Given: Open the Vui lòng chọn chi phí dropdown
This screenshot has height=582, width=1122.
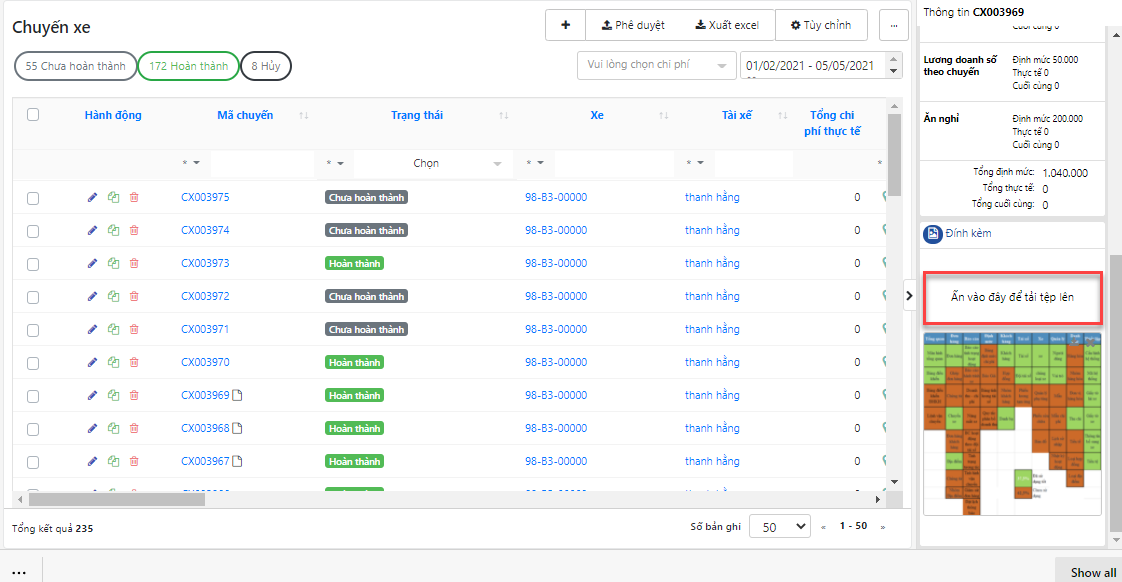Looking at the screenshot, I should click(x=656, y=66).
